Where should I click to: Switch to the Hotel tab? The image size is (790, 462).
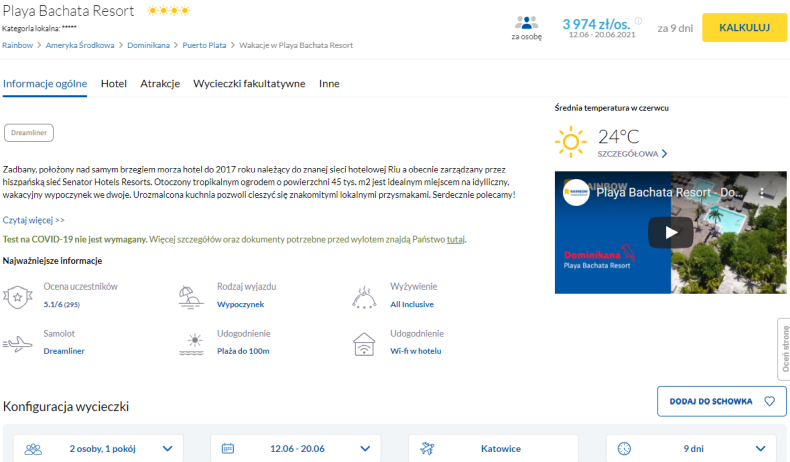[113, 84]
